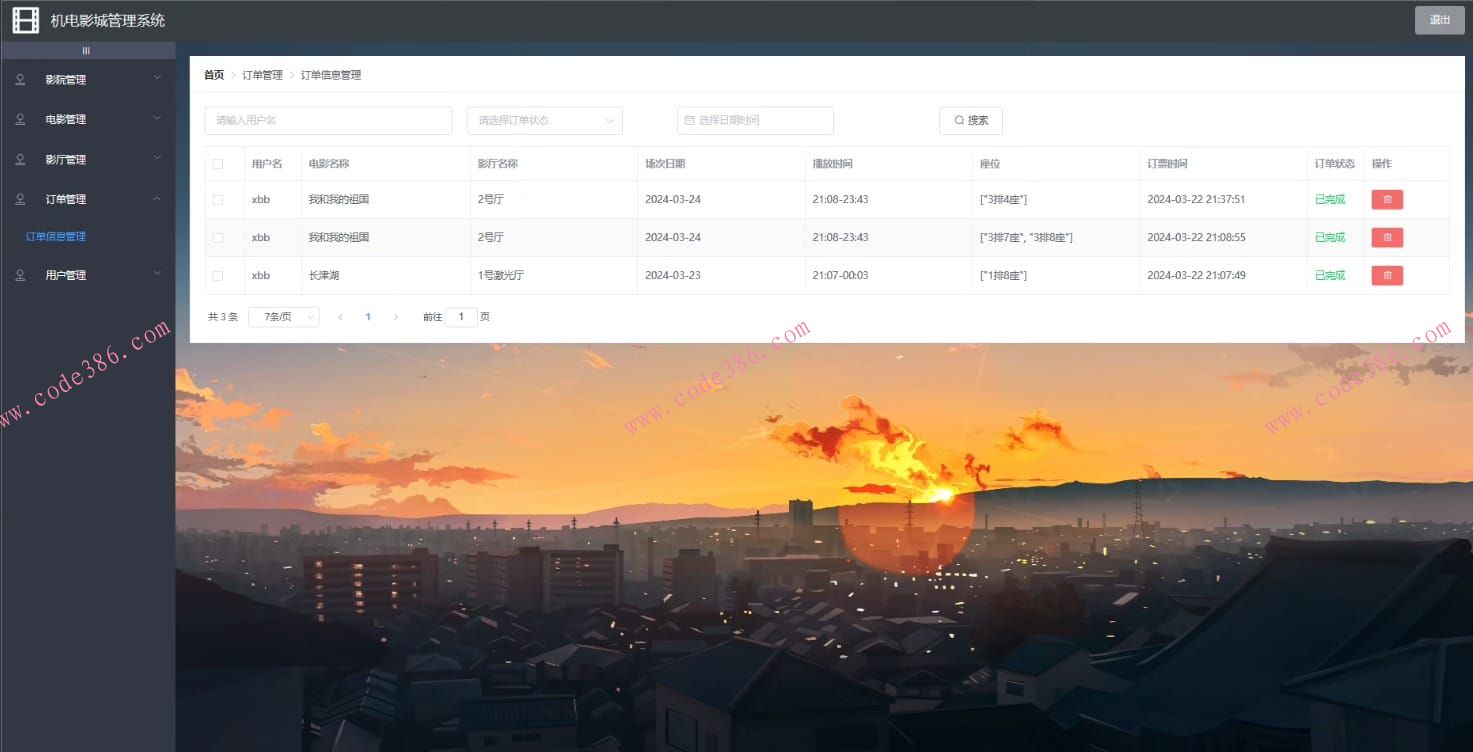Go to 首页 in breadcrumb

[x=214, y=75]
